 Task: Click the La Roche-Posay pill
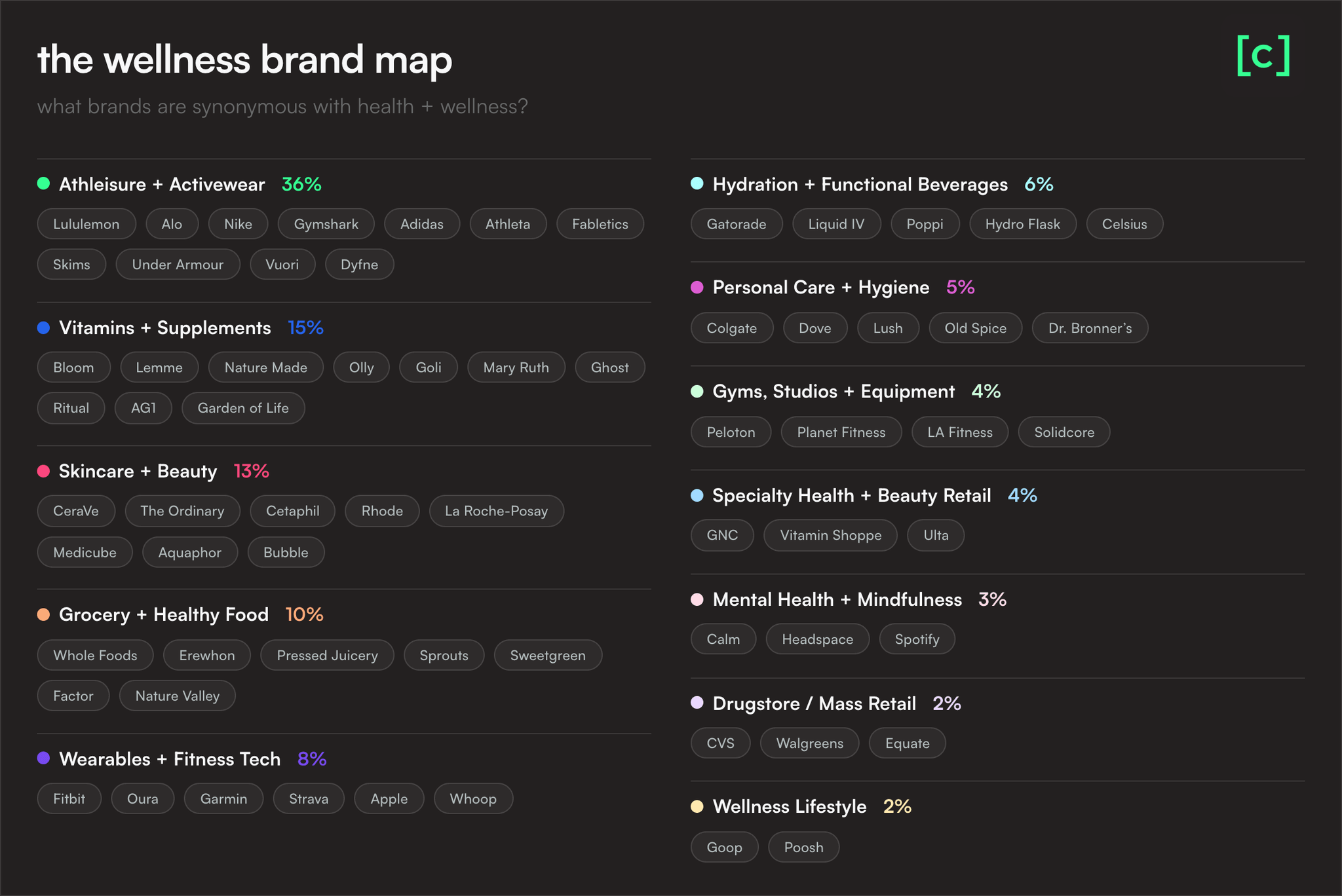(496, 511)
